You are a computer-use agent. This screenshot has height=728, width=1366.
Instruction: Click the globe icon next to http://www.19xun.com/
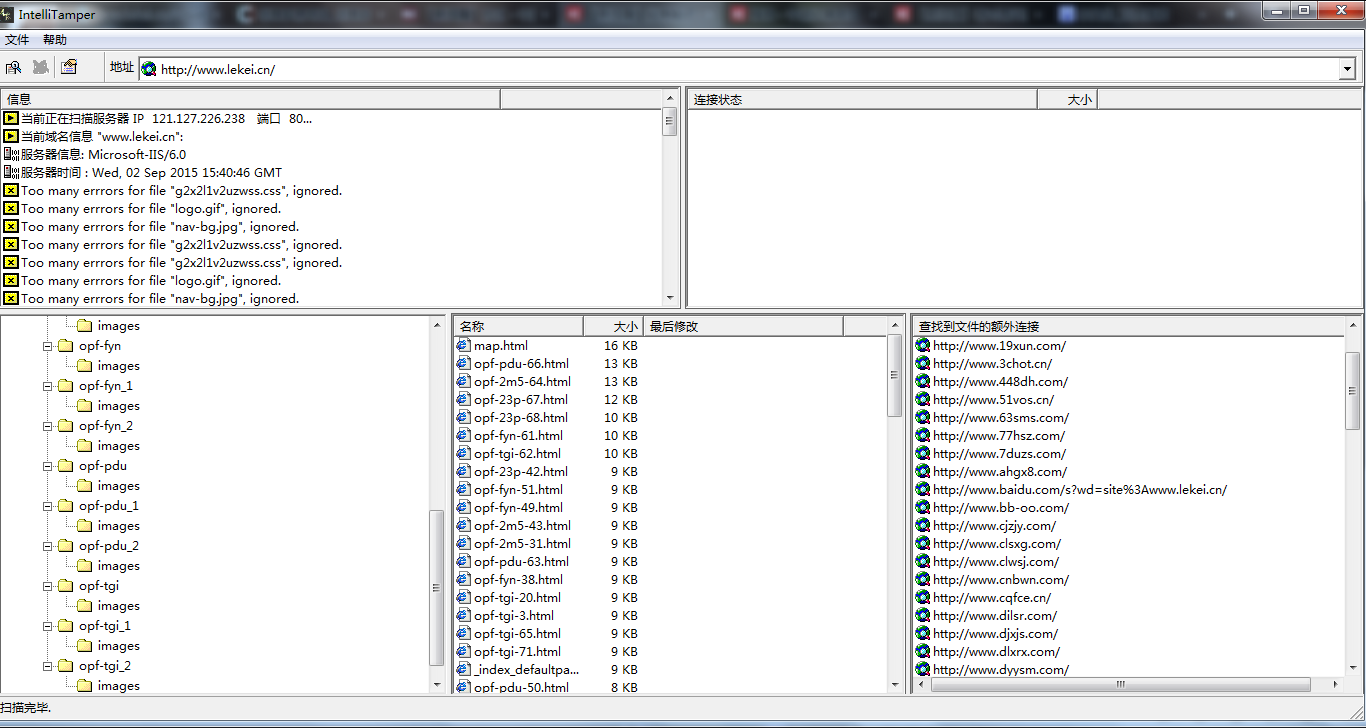click(923, 345)
